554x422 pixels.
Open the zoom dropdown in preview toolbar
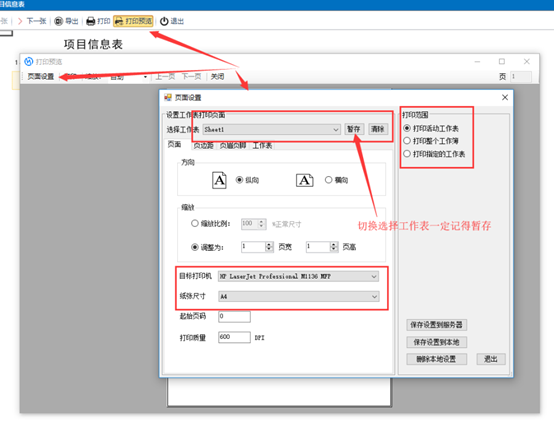[145, 77]
